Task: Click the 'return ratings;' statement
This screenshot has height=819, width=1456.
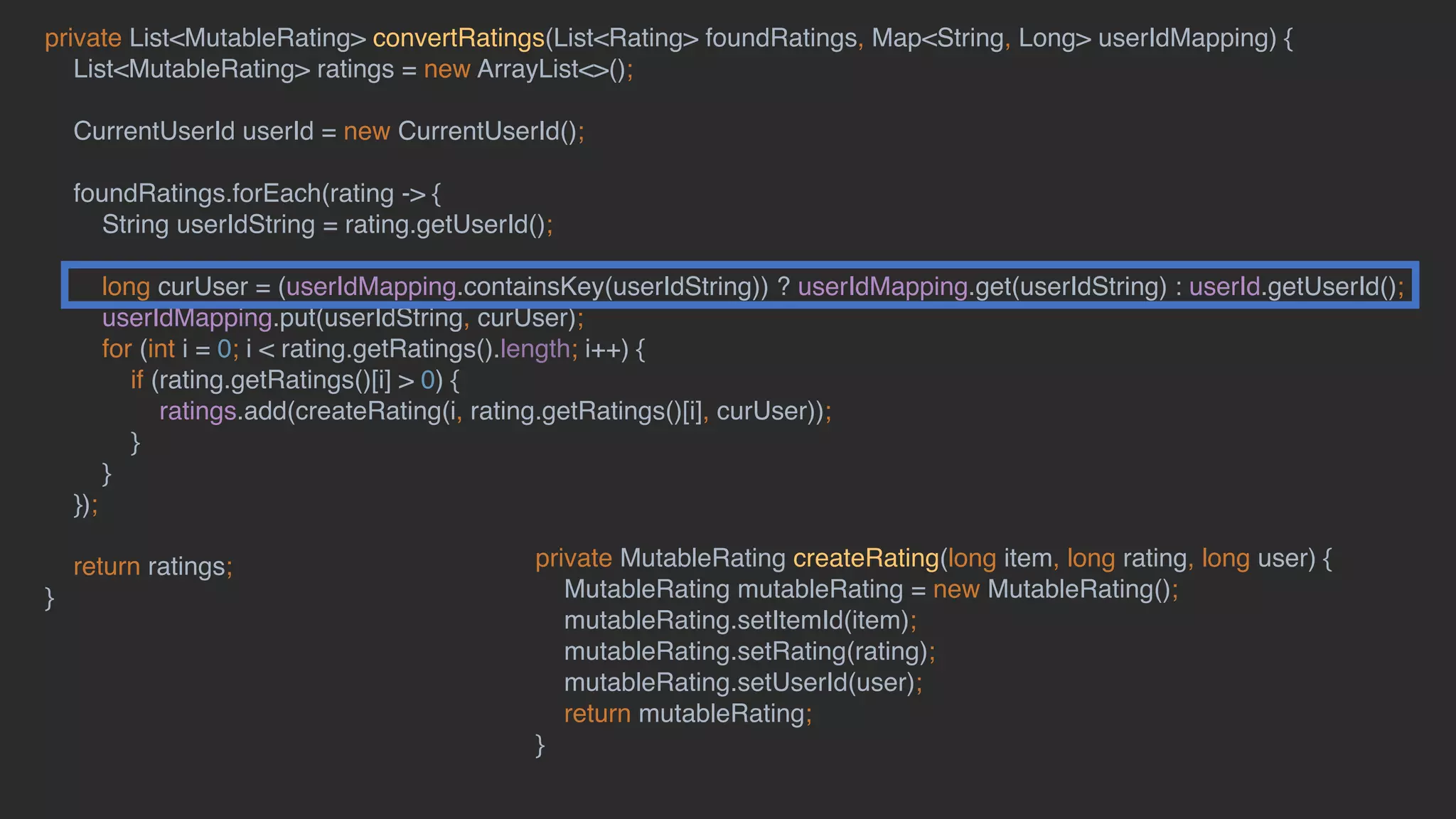Action: [153, 567]
